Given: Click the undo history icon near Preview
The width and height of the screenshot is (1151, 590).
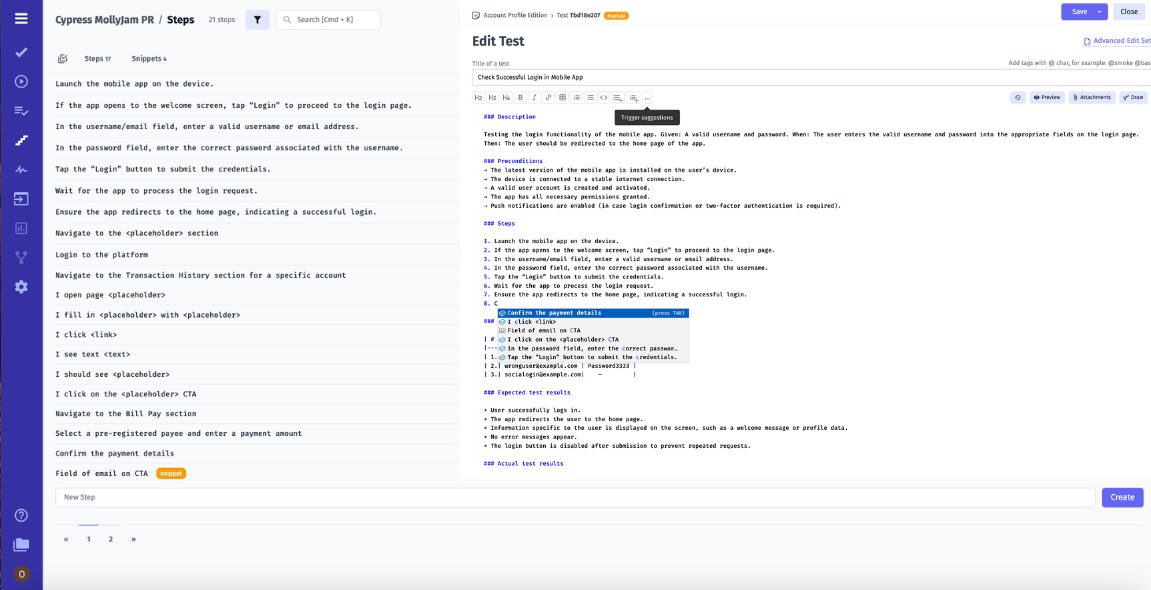Looking at the screenshot, I should tap(1019, 97).
